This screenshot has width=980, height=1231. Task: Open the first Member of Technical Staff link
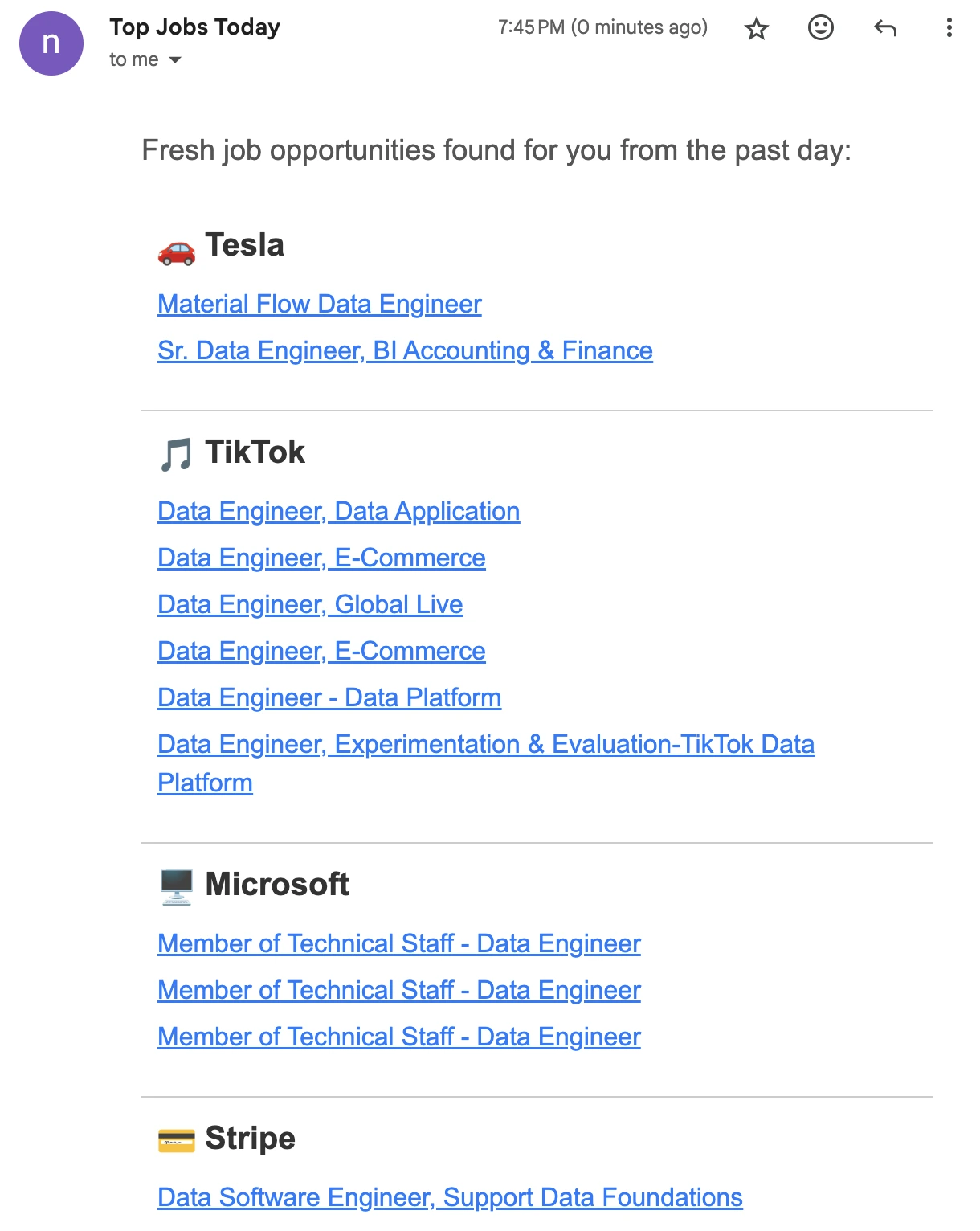coord(399,943)
